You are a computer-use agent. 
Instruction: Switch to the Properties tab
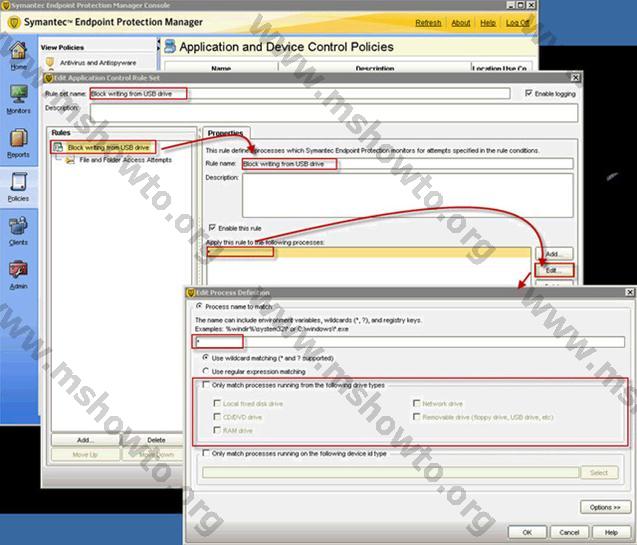(x=225, y=133)
